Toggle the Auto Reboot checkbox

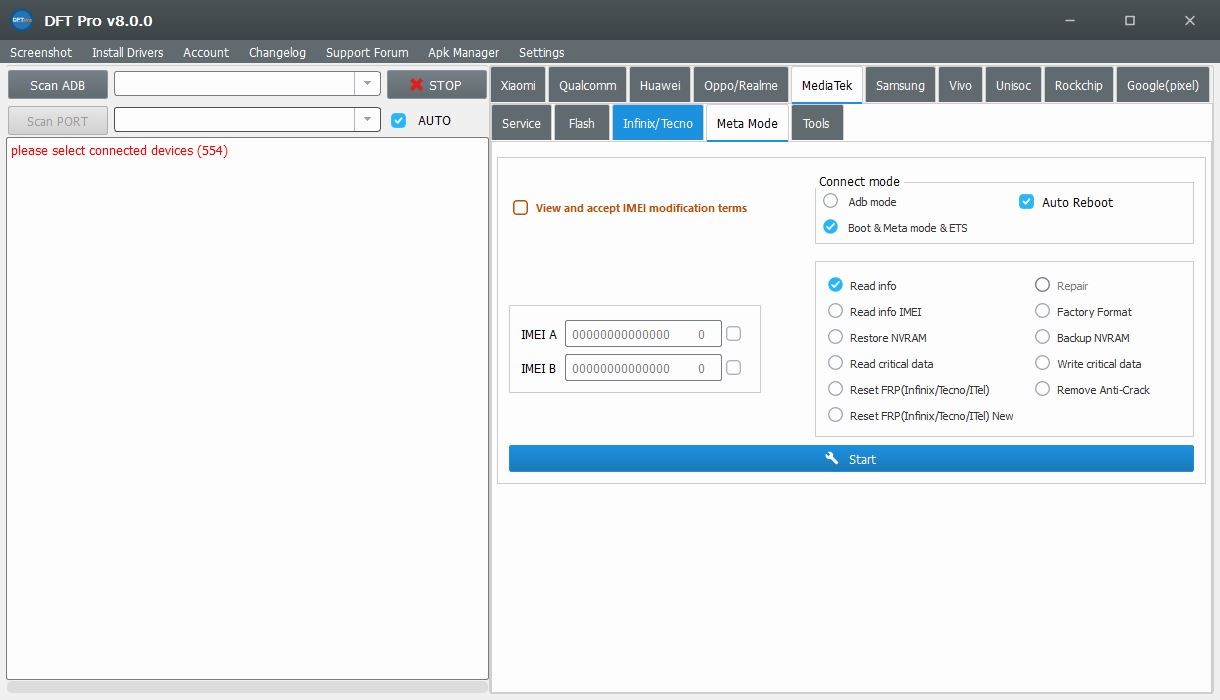coord(1026,202)
